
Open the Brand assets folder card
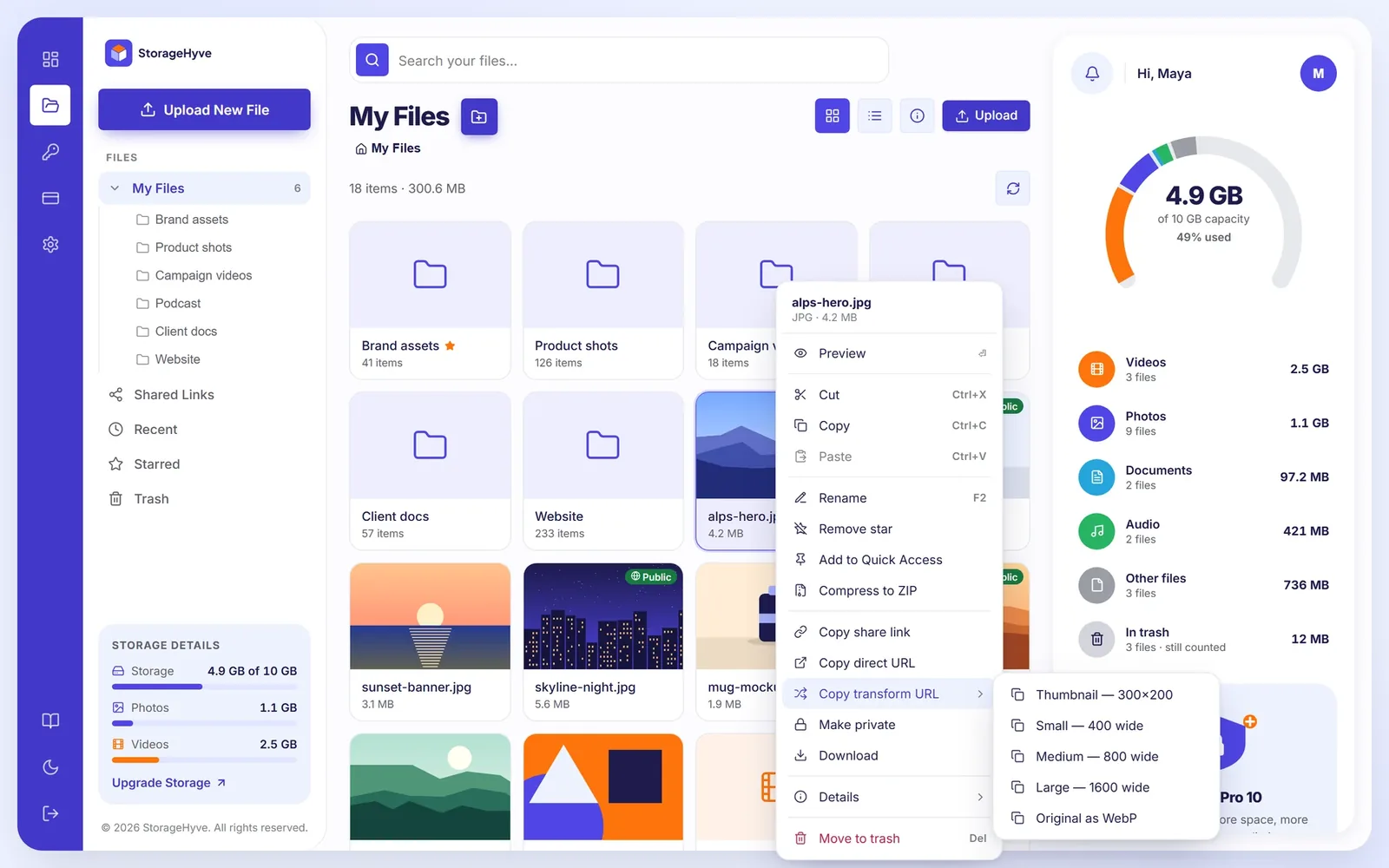[x=430, y=300]
